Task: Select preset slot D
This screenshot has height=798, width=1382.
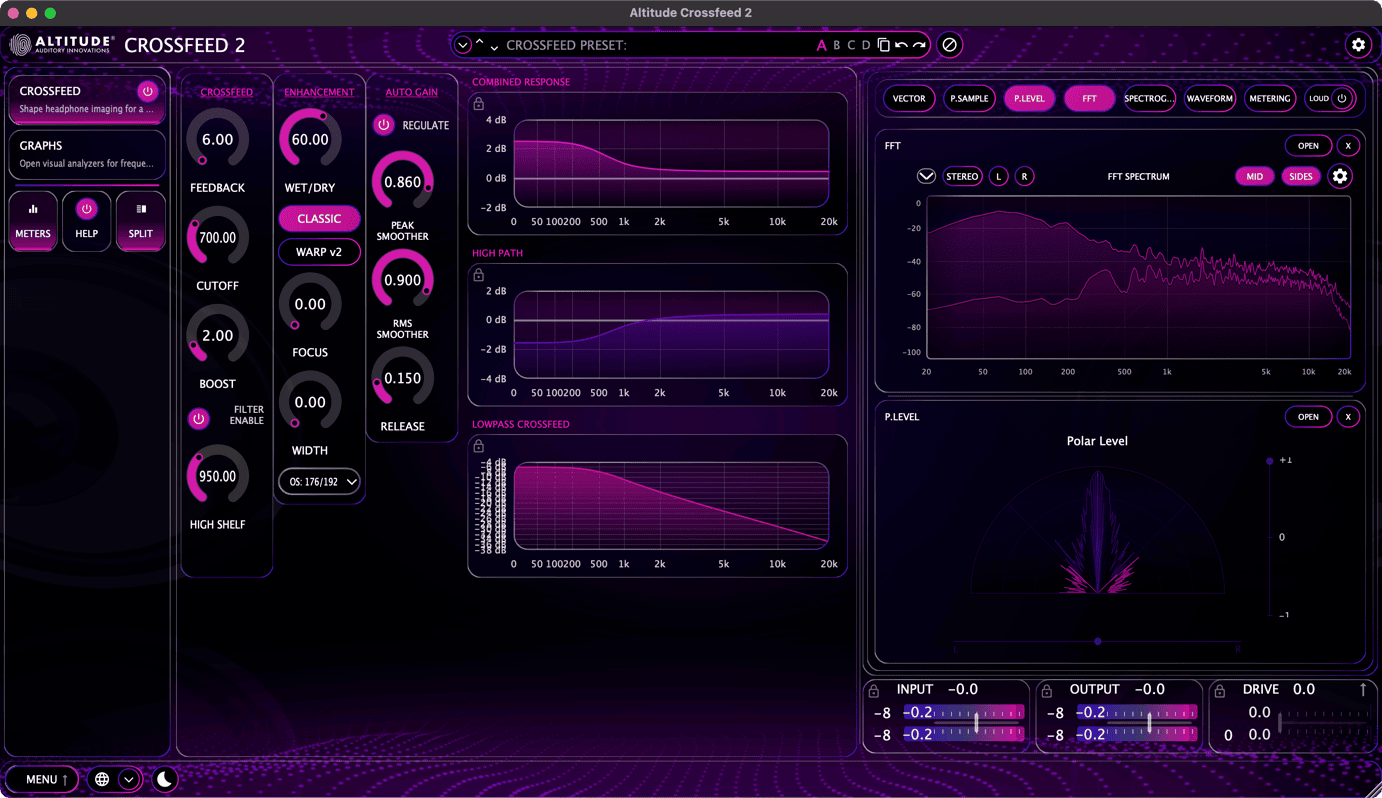Action: pyautogui.click(x=866, y=45)
